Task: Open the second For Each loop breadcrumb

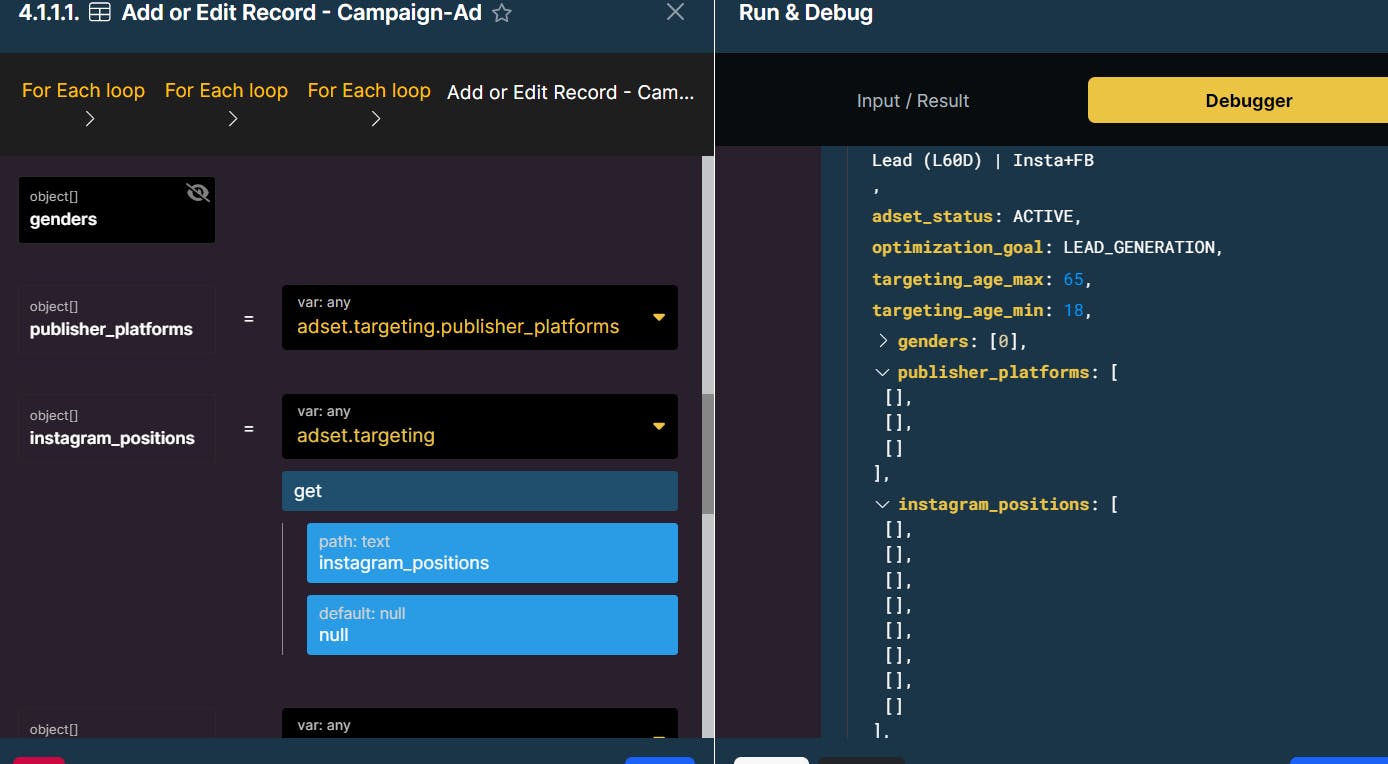Action: click(226, 90)
